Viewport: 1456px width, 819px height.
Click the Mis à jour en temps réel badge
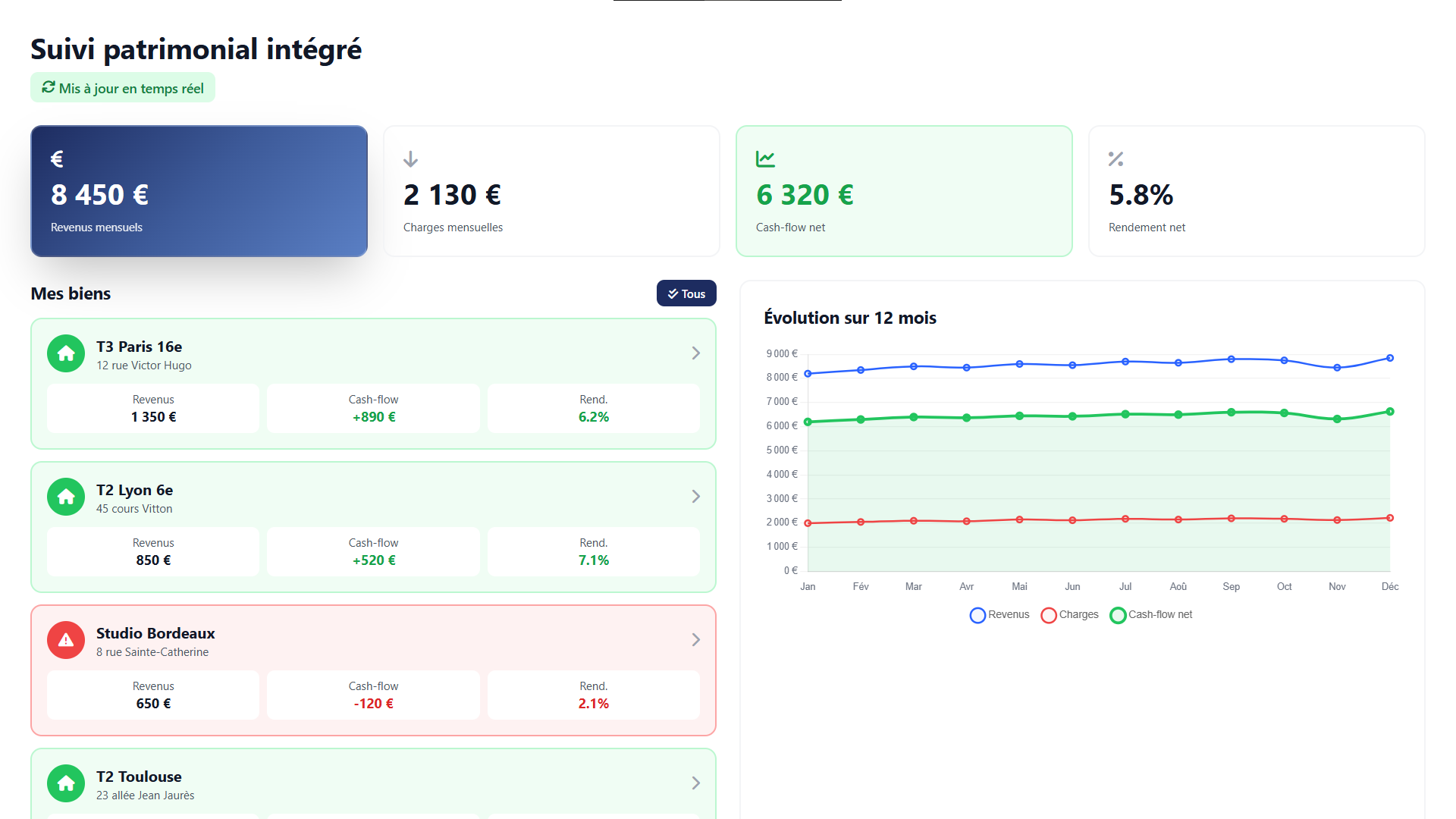coord(123,88)
